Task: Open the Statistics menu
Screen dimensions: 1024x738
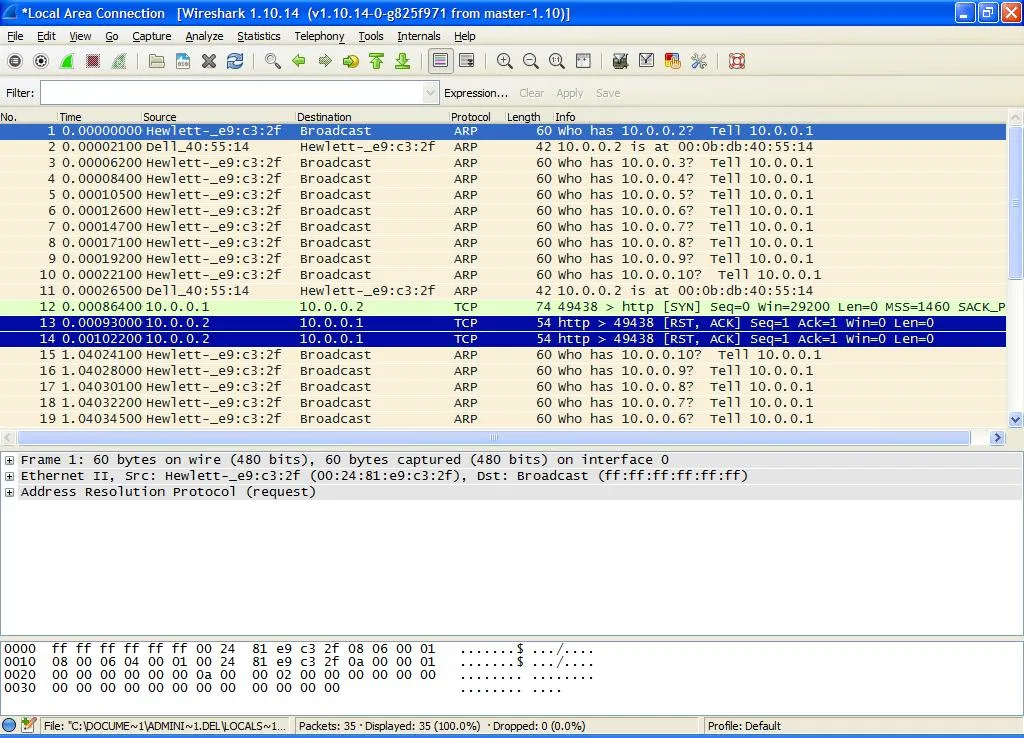Action: tap(259, 36)
